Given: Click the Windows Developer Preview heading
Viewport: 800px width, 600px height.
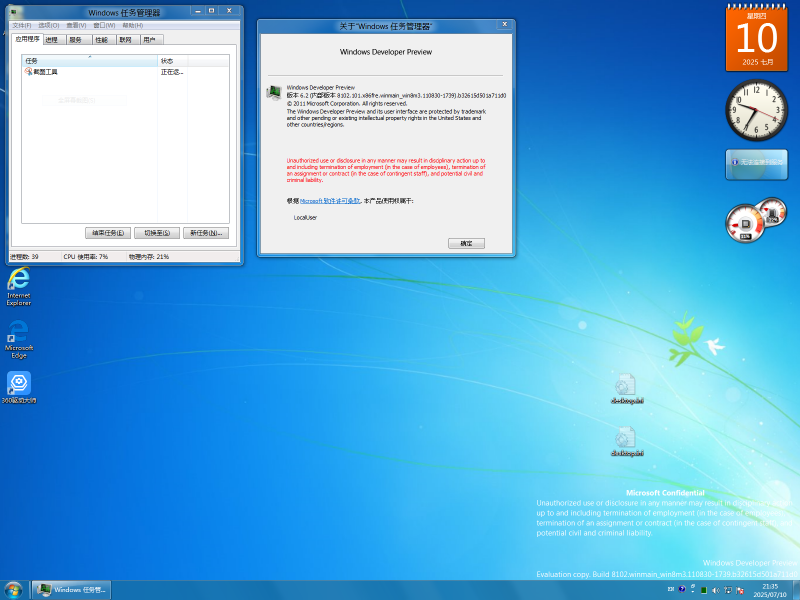Looking at the screenshot, I should (386, 52).
